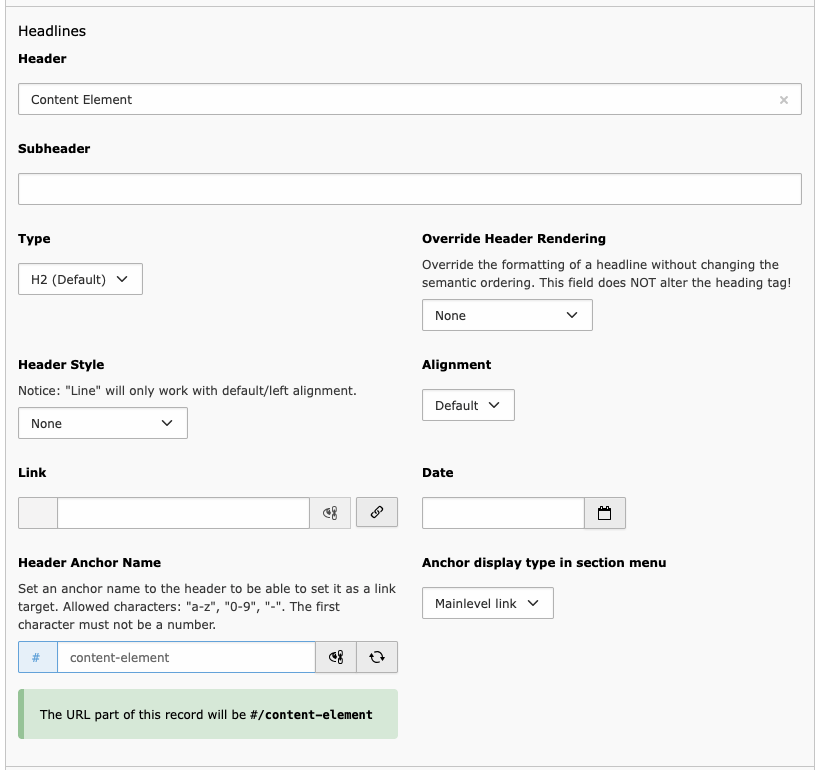Image resolution: width=820 pixels, height=770 pixels.
Task: Expand the Alignment dropdown set to Default
Action: pos(468,405)
